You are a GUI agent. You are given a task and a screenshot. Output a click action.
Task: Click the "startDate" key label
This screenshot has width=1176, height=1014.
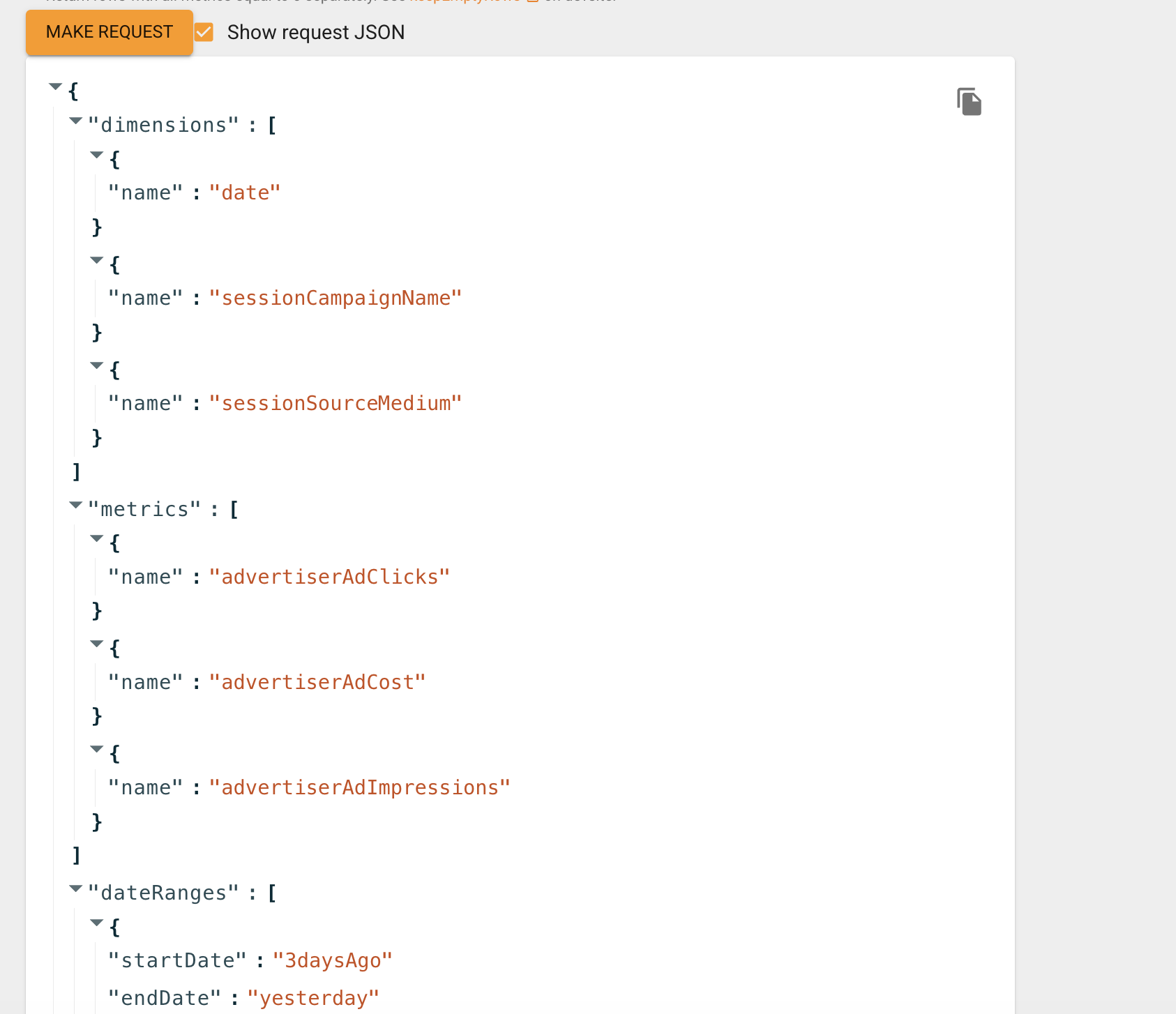(177, 960)
